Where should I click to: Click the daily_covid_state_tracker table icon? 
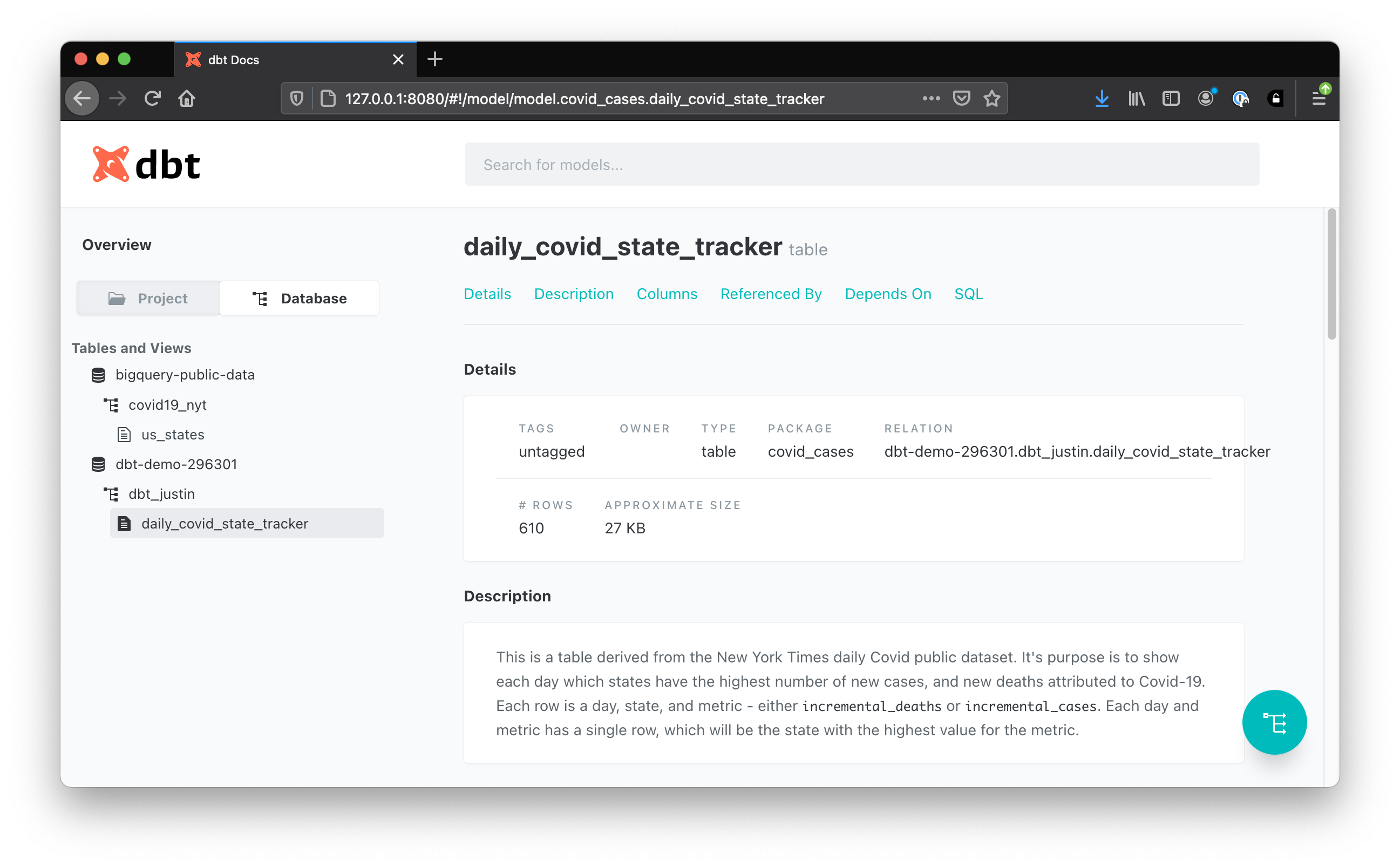coord(124,523)
